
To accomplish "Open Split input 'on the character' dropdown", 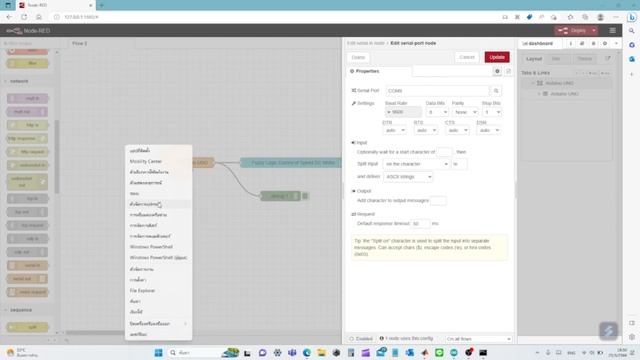I will click(416, 164).
